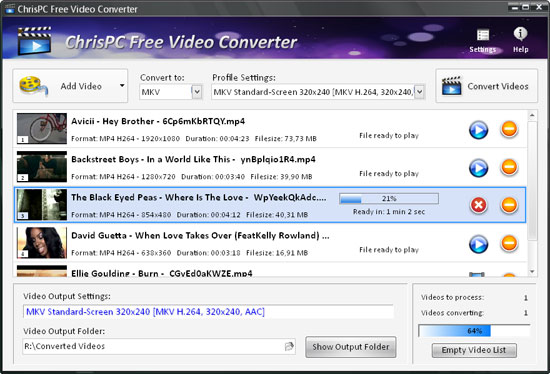Click the Convert Videos clapperboard icon
Screen dimensions: 550x375
[x=451, y=86]
